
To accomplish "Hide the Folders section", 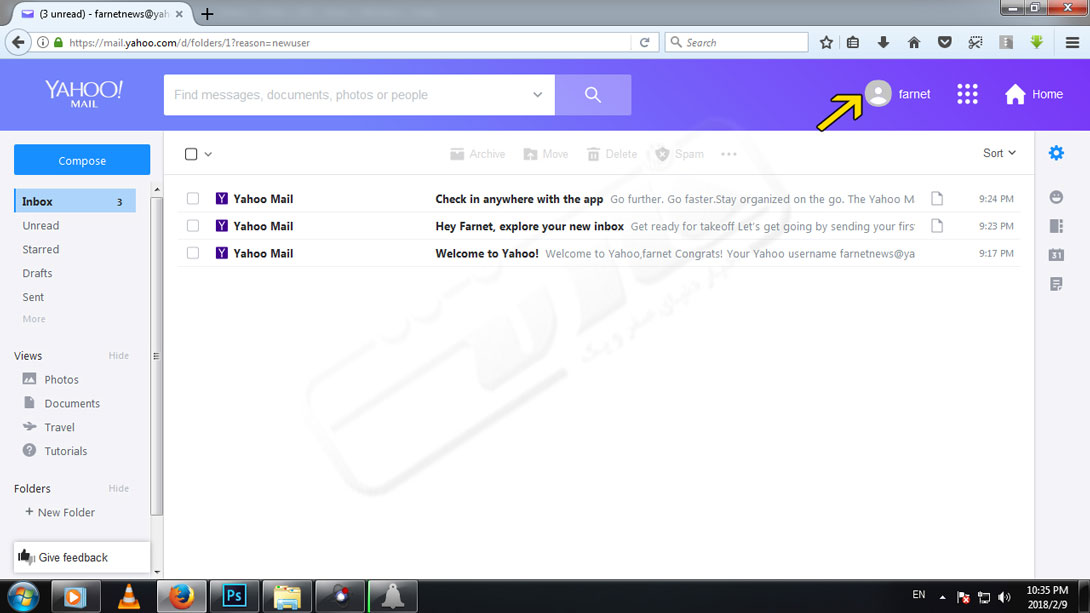I will coord(118,489).
